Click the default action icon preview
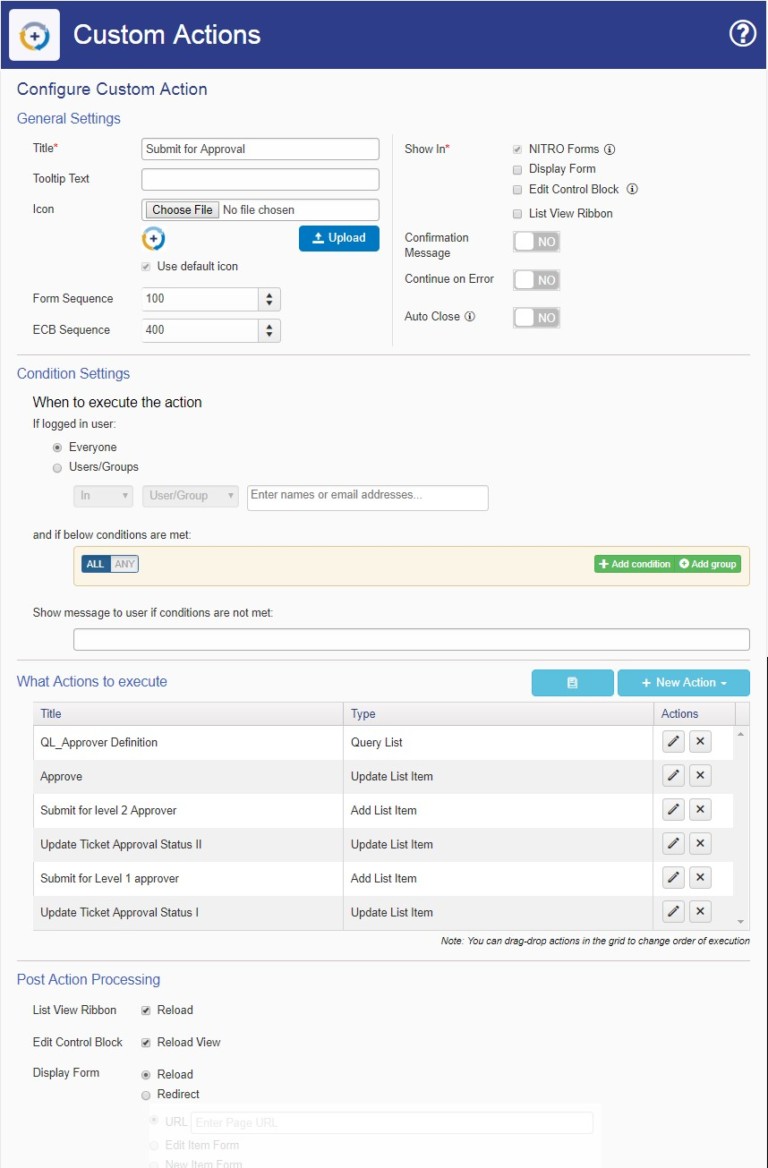 pyautogui.click(x=151, y=239)
